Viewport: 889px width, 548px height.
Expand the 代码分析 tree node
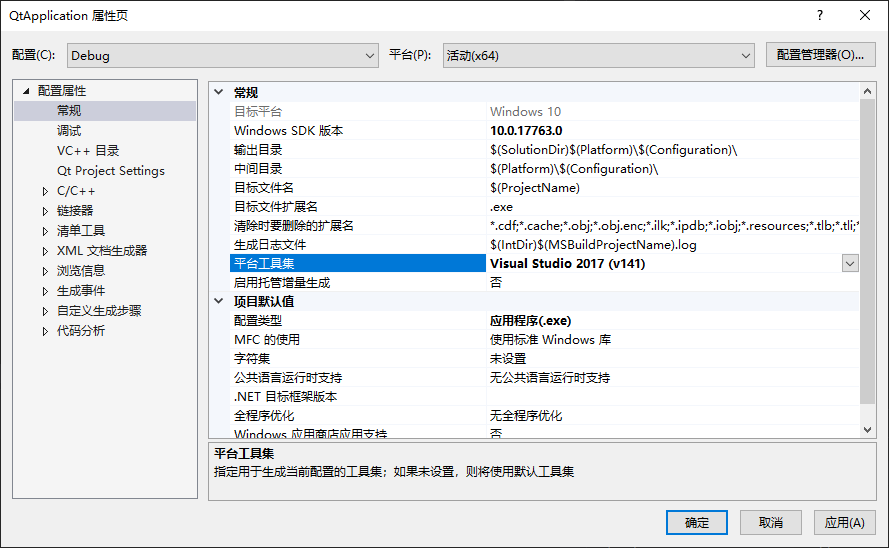click(45, 331)
